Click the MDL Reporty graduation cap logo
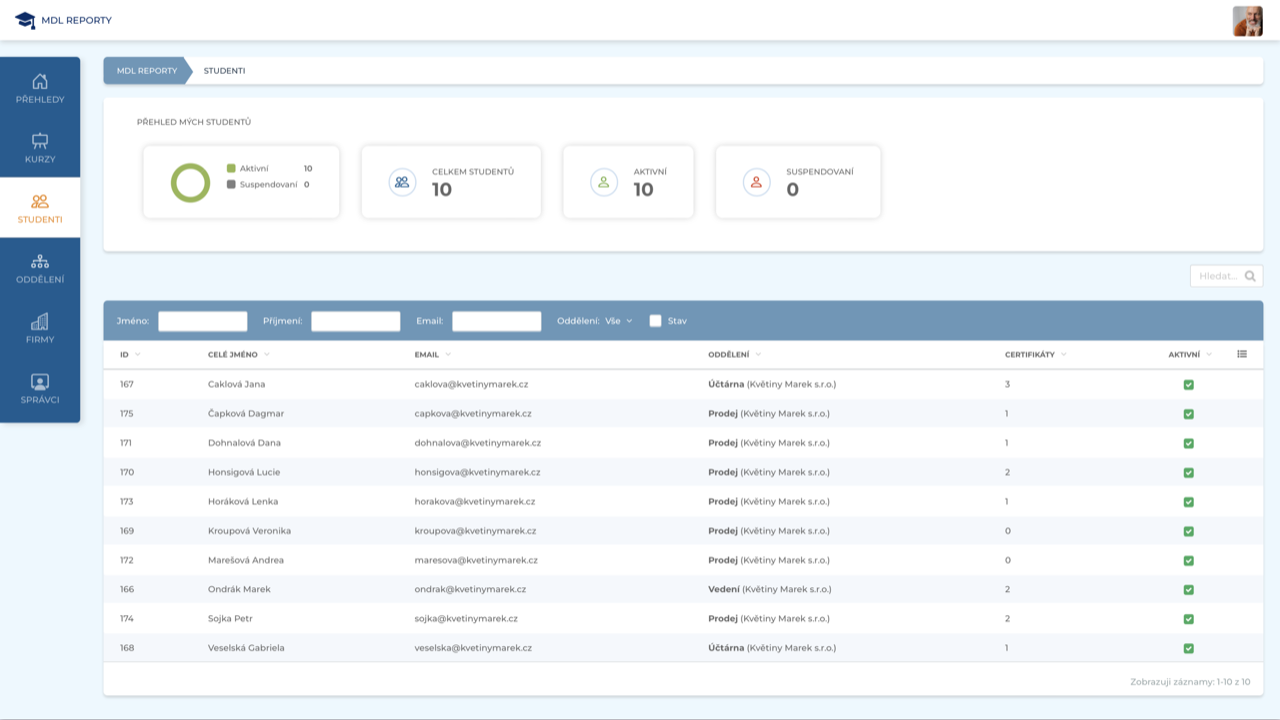Screen dimensions: 1280x720 [25, 20]
